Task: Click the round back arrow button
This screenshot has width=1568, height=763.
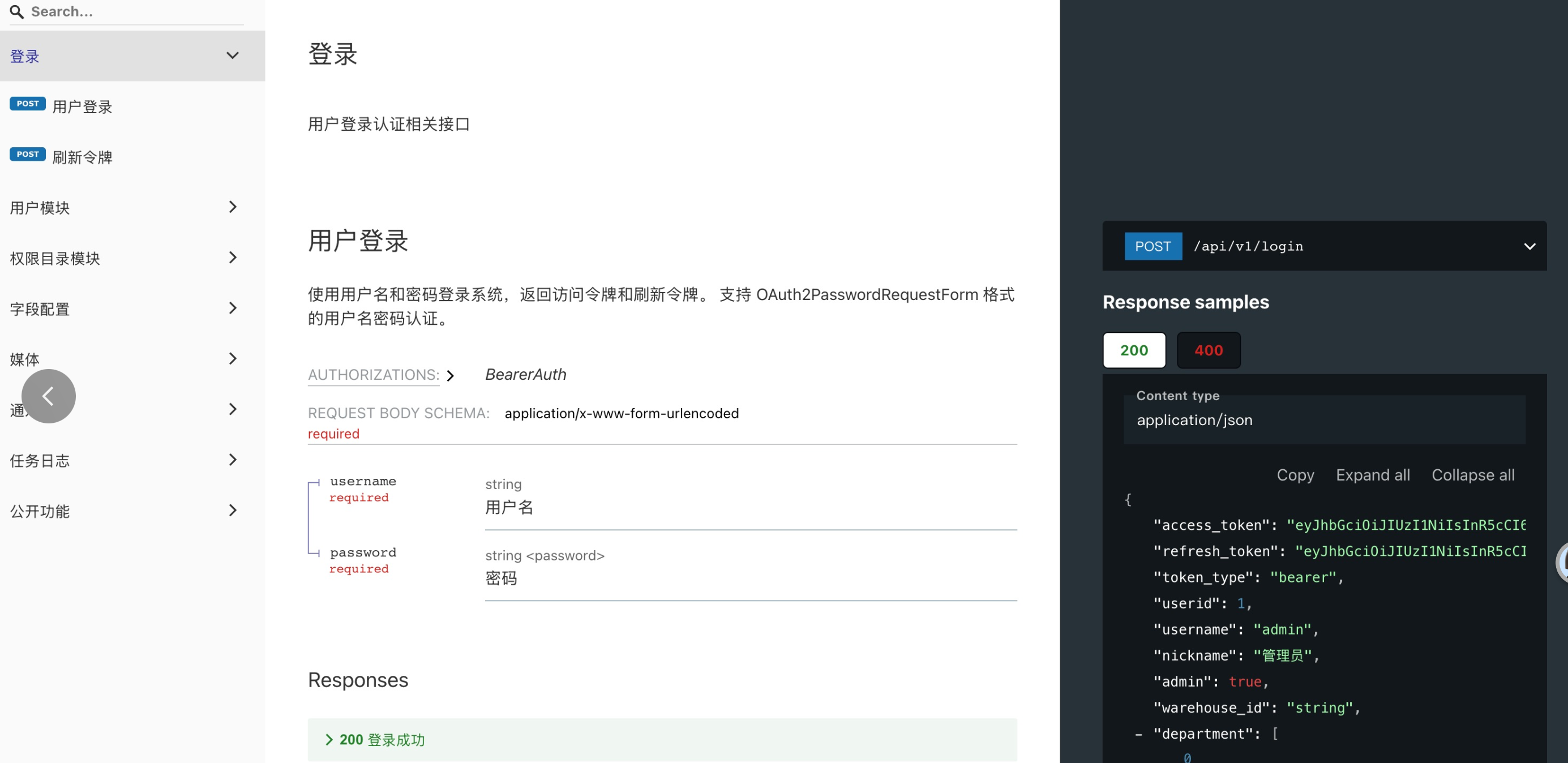Action: (x=49, y=396)
